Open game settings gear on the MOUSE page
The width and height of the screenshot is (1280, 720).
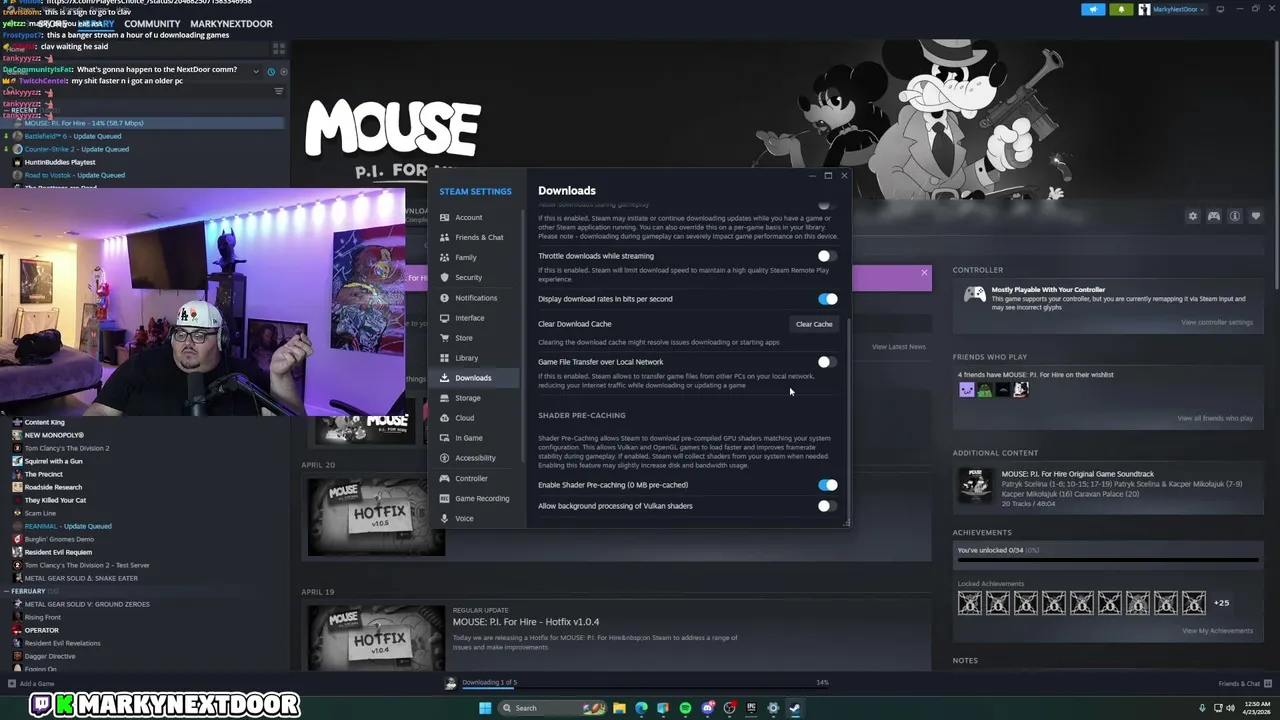[x=1192, y=216]
